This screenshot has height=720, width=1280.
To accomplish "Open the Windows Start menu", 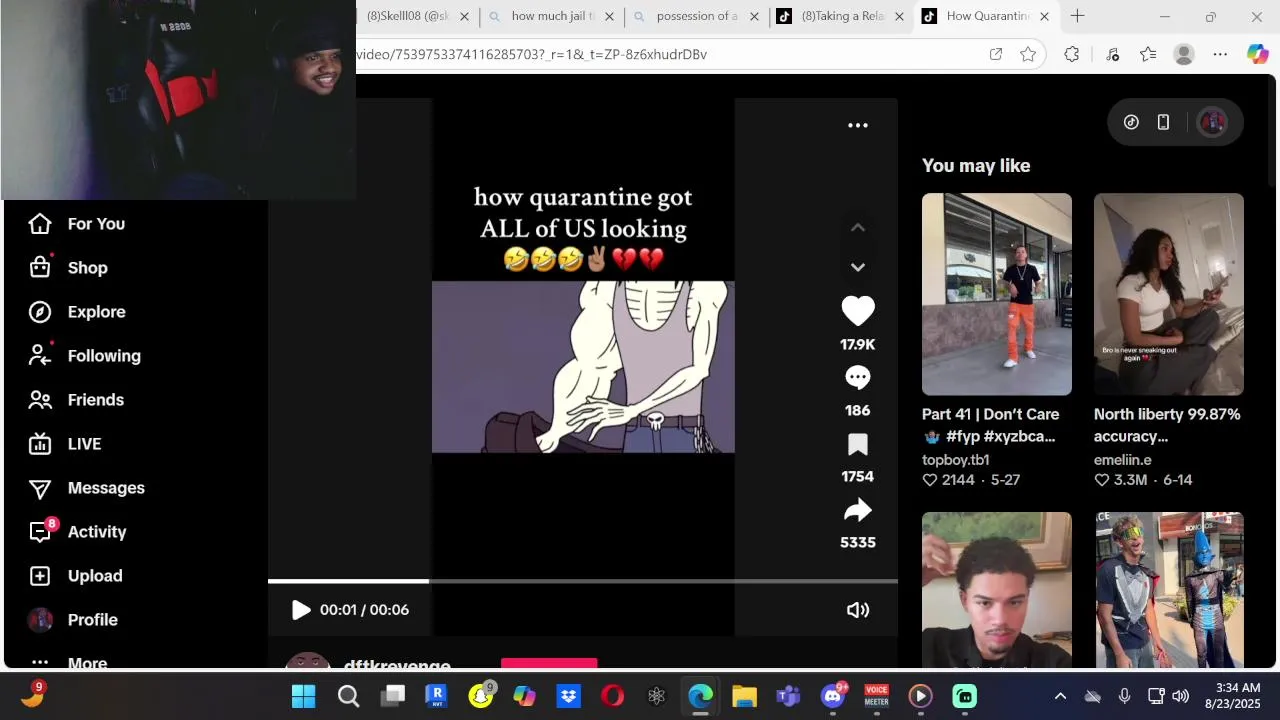I will coord(304,696).
